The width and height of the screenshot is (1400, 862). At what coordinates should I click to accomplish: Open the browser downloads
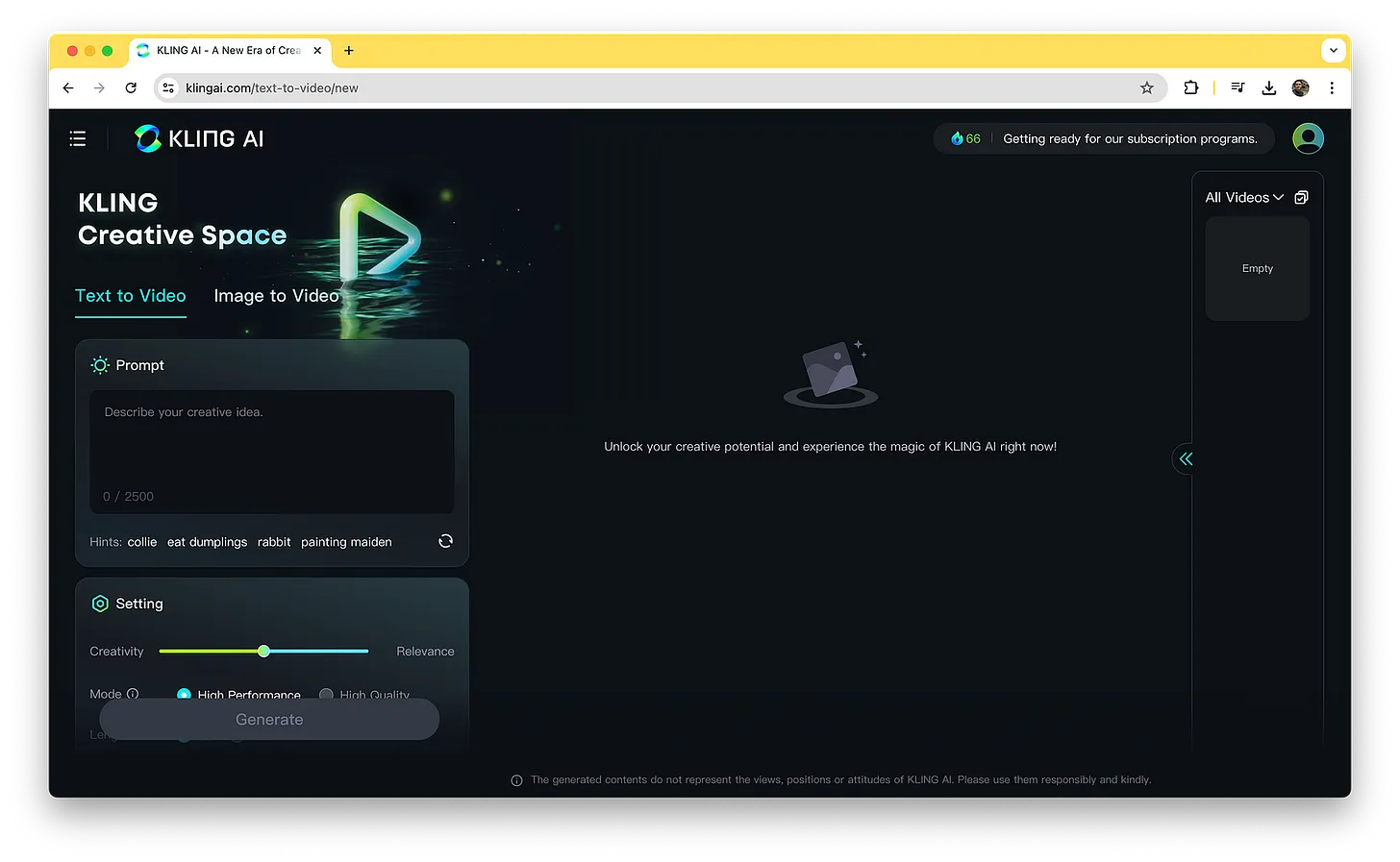(1269, 87)
